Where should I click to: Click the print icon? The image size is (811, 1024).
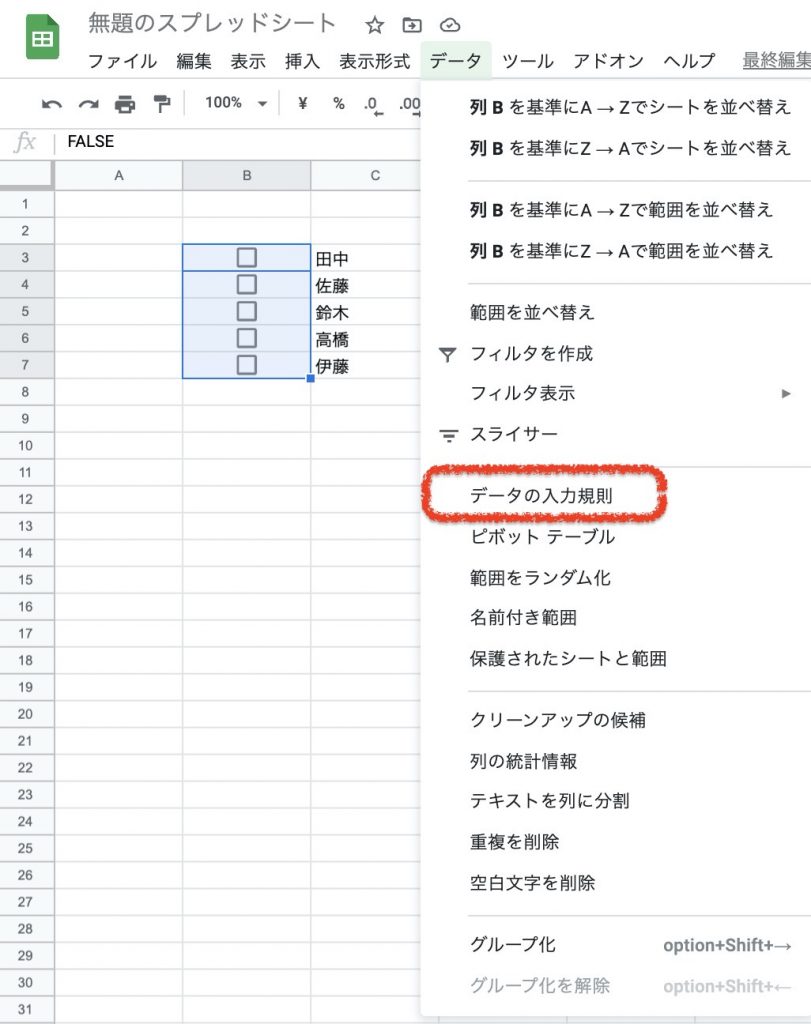[125, 104]
